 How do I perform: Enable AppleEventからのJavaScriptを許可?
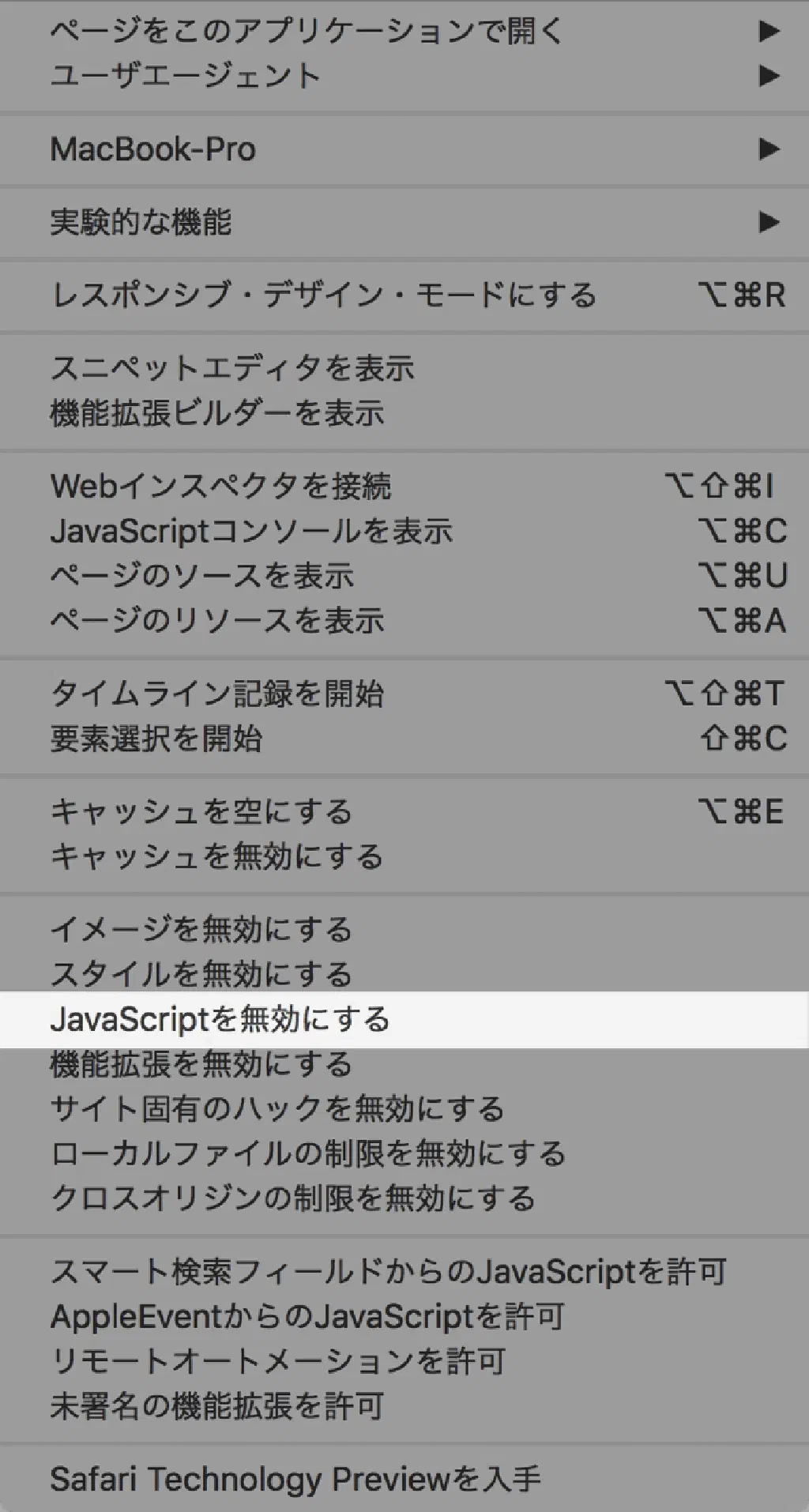pos(307,1317)
